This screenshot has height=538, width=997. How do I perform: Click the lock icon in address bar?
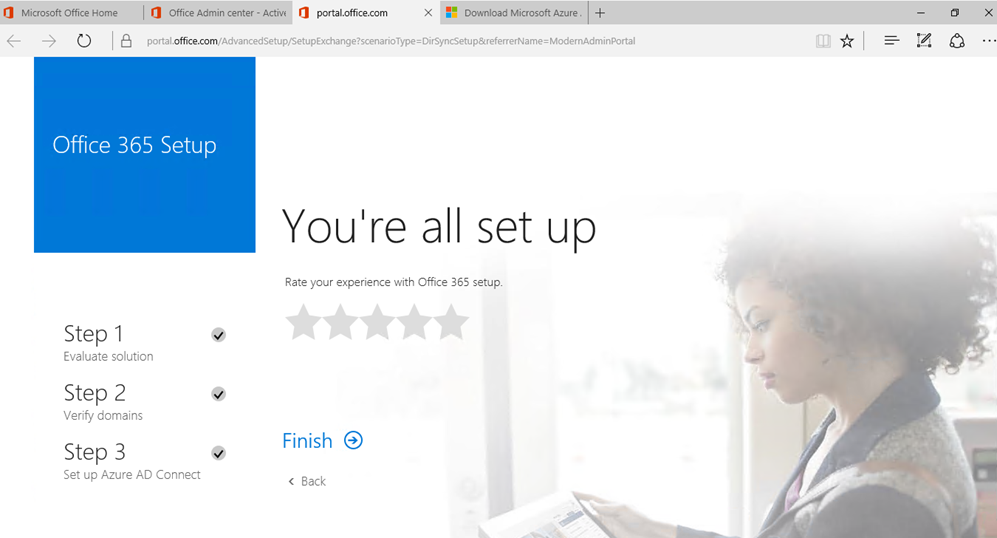tap(126, 41)
